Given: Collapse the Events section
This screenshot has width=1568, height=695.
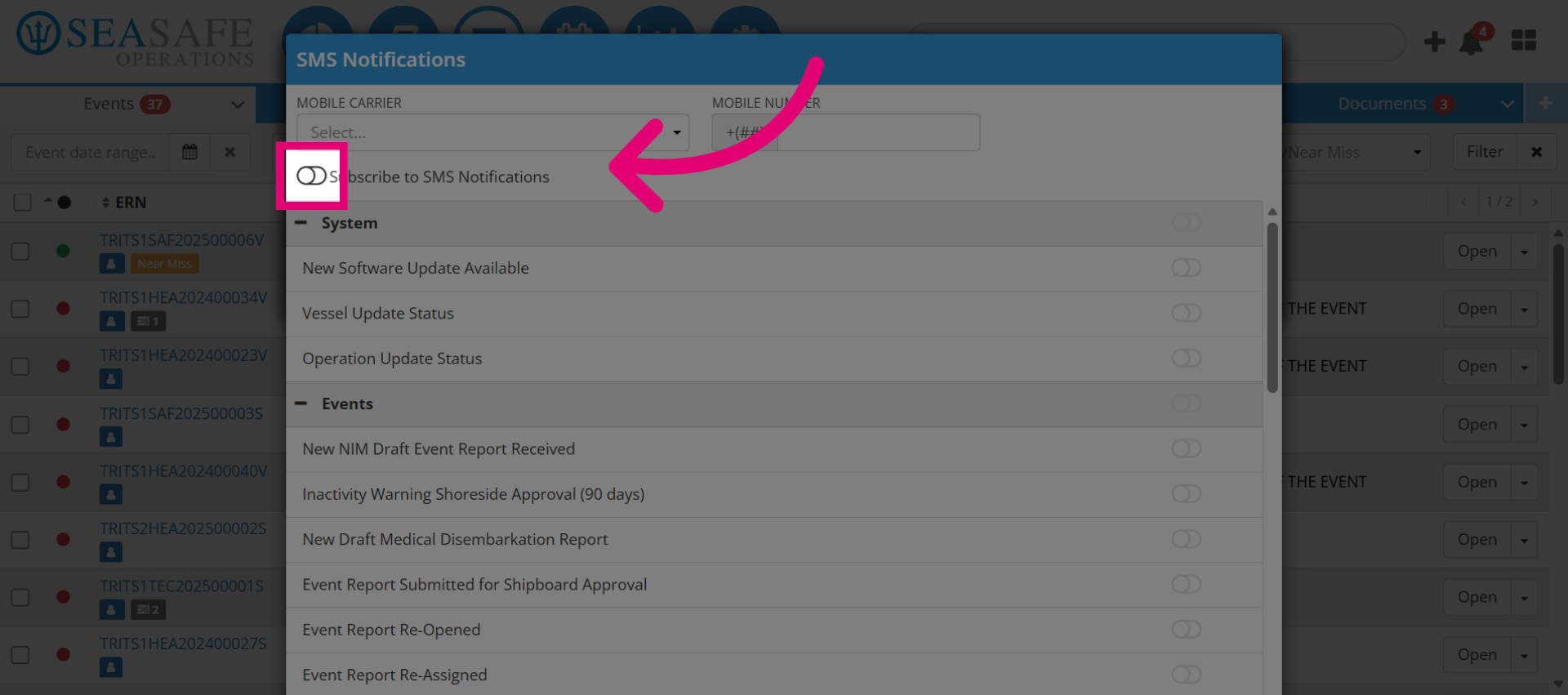Looking at the screenshot, I should point(301,403).
